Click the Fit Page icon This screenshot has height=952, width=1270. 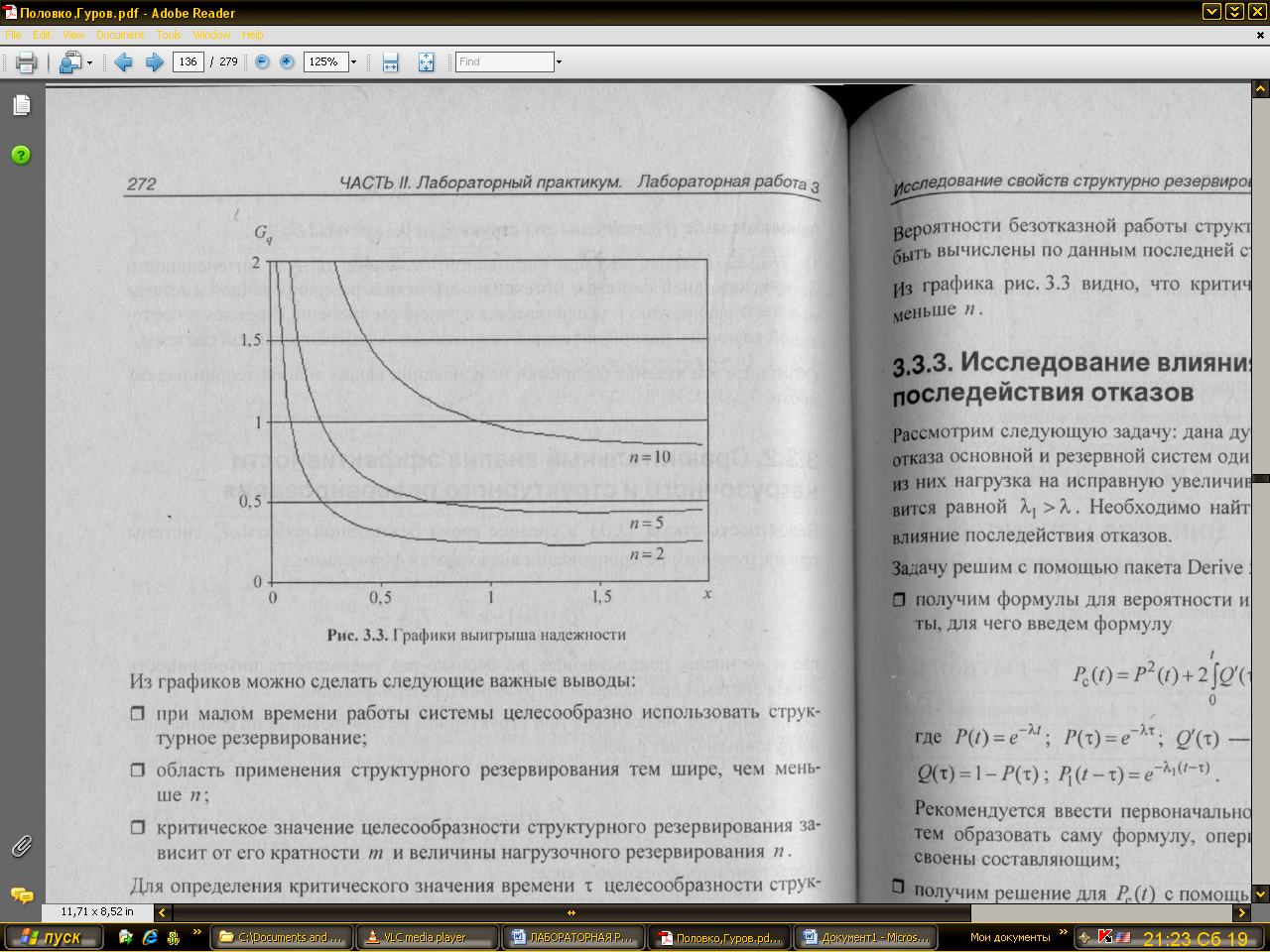tap(426, 62)
